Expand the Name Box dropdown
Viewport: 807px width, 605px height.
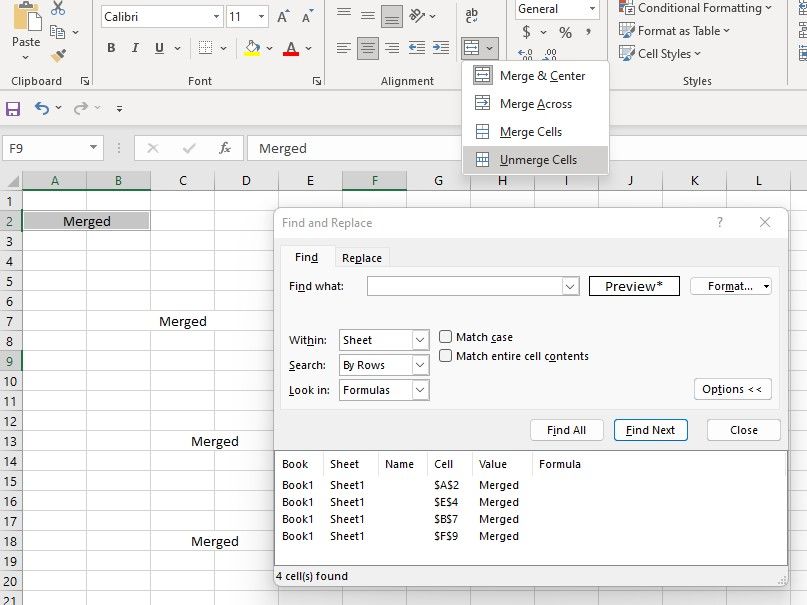(x=93, y=148)
